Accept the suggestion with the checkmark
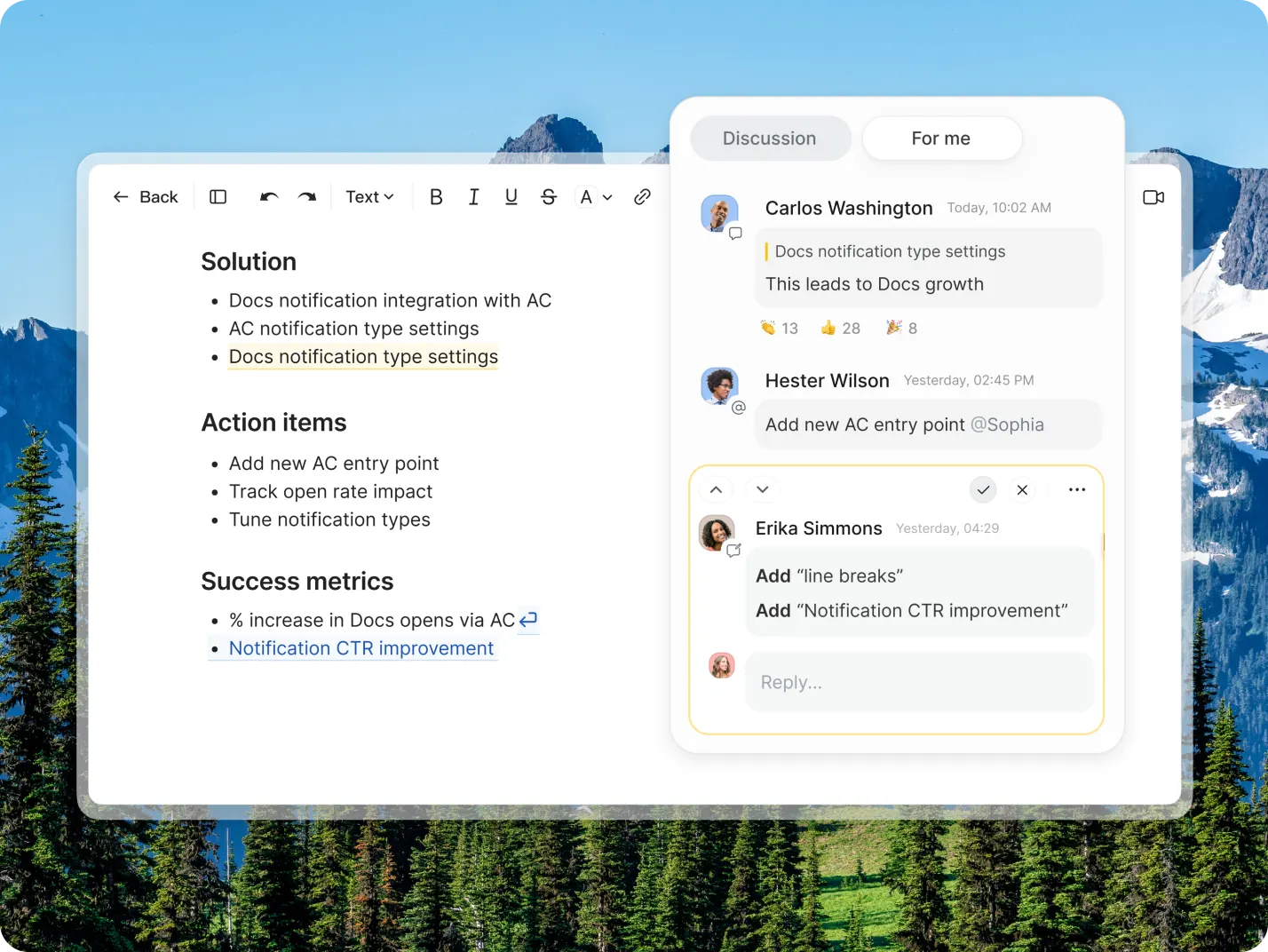 coord(983,489)
